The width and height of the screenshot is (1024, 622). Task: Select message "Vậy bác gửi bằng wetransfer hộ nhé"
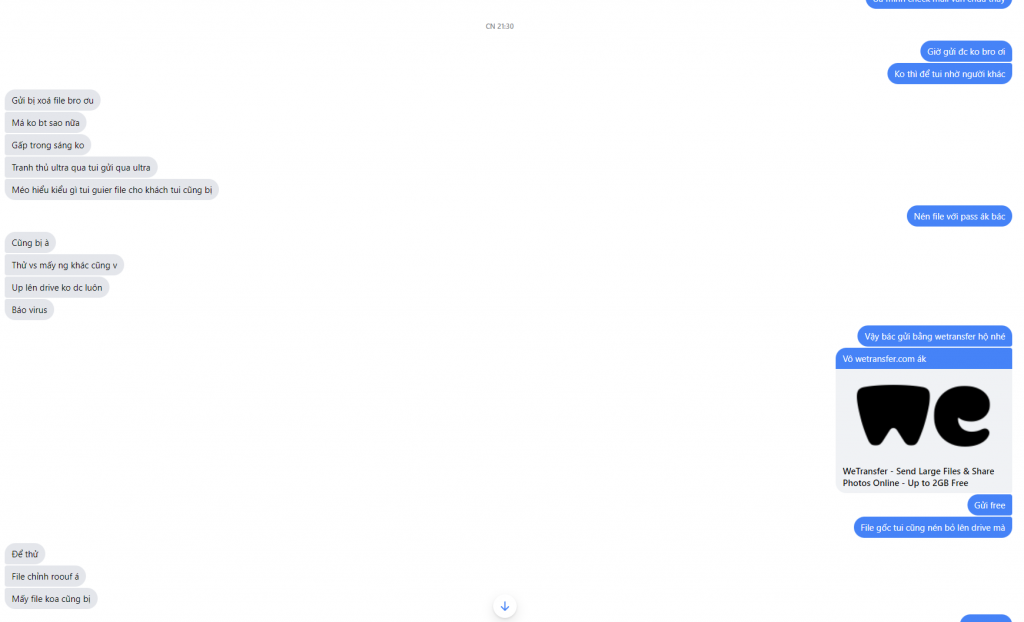[935, 336]
